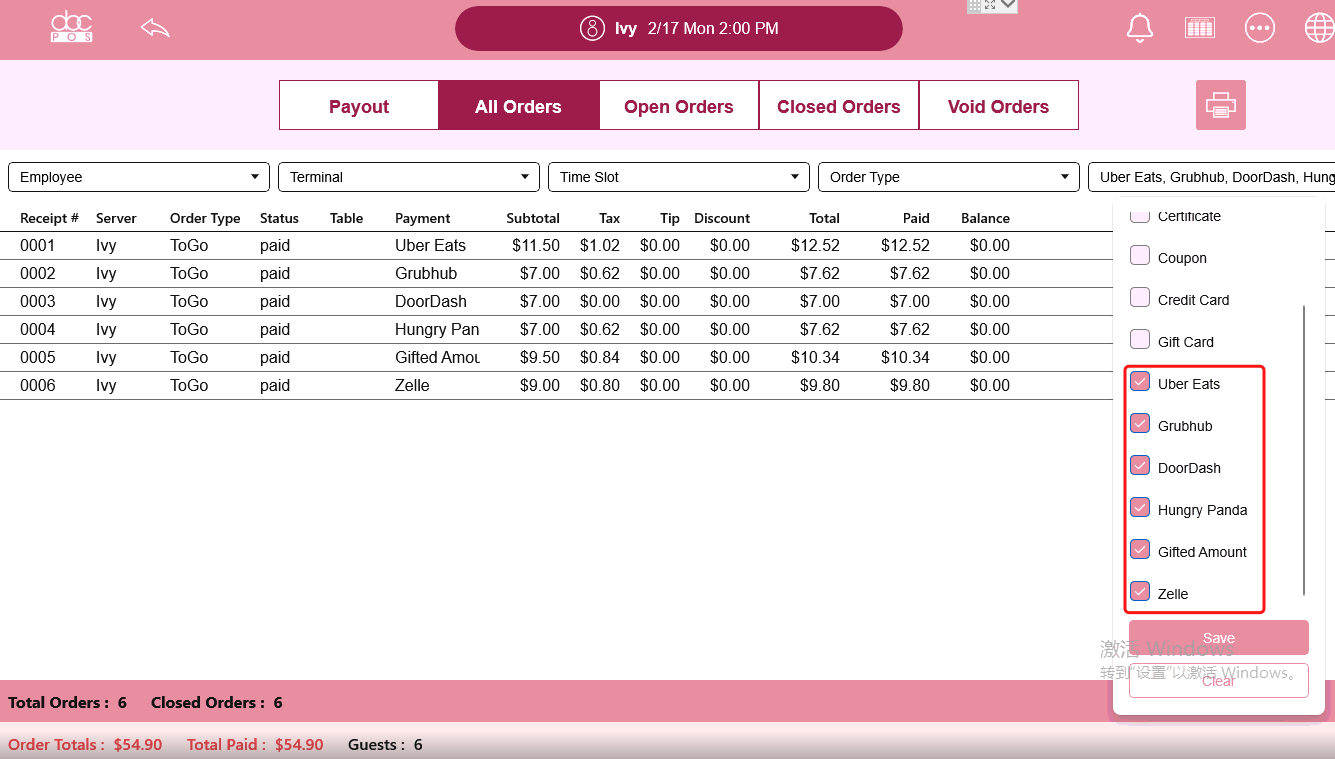Click the Receipt # column header
Screen dimensions: 1335x759
click(x=50, y=218)
